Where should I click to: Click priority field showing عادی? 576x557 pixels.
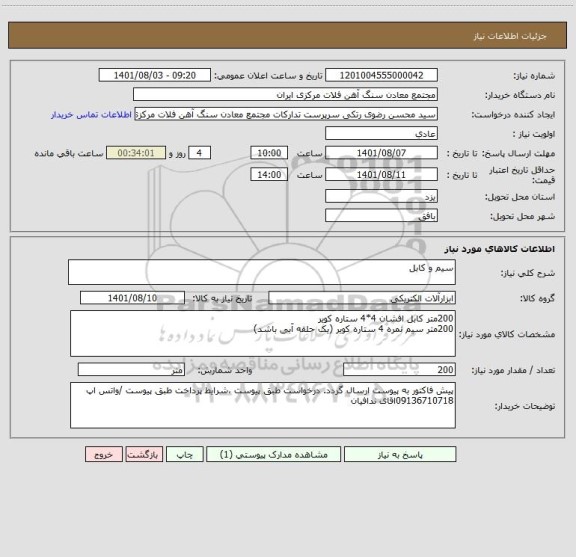click(381, 133)
